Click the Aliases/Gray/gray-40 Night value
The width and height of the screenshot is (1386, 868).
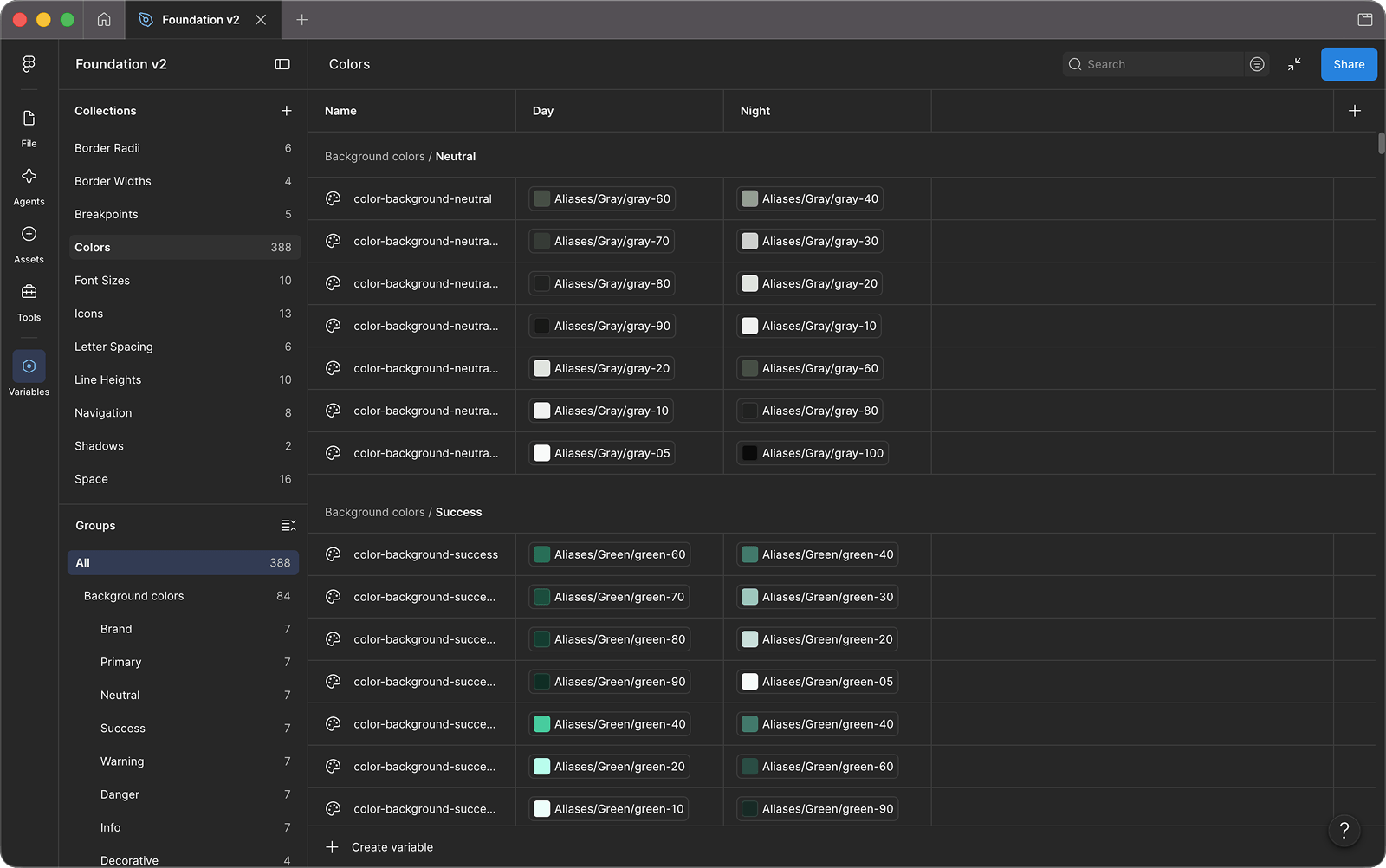coord(810,198)
